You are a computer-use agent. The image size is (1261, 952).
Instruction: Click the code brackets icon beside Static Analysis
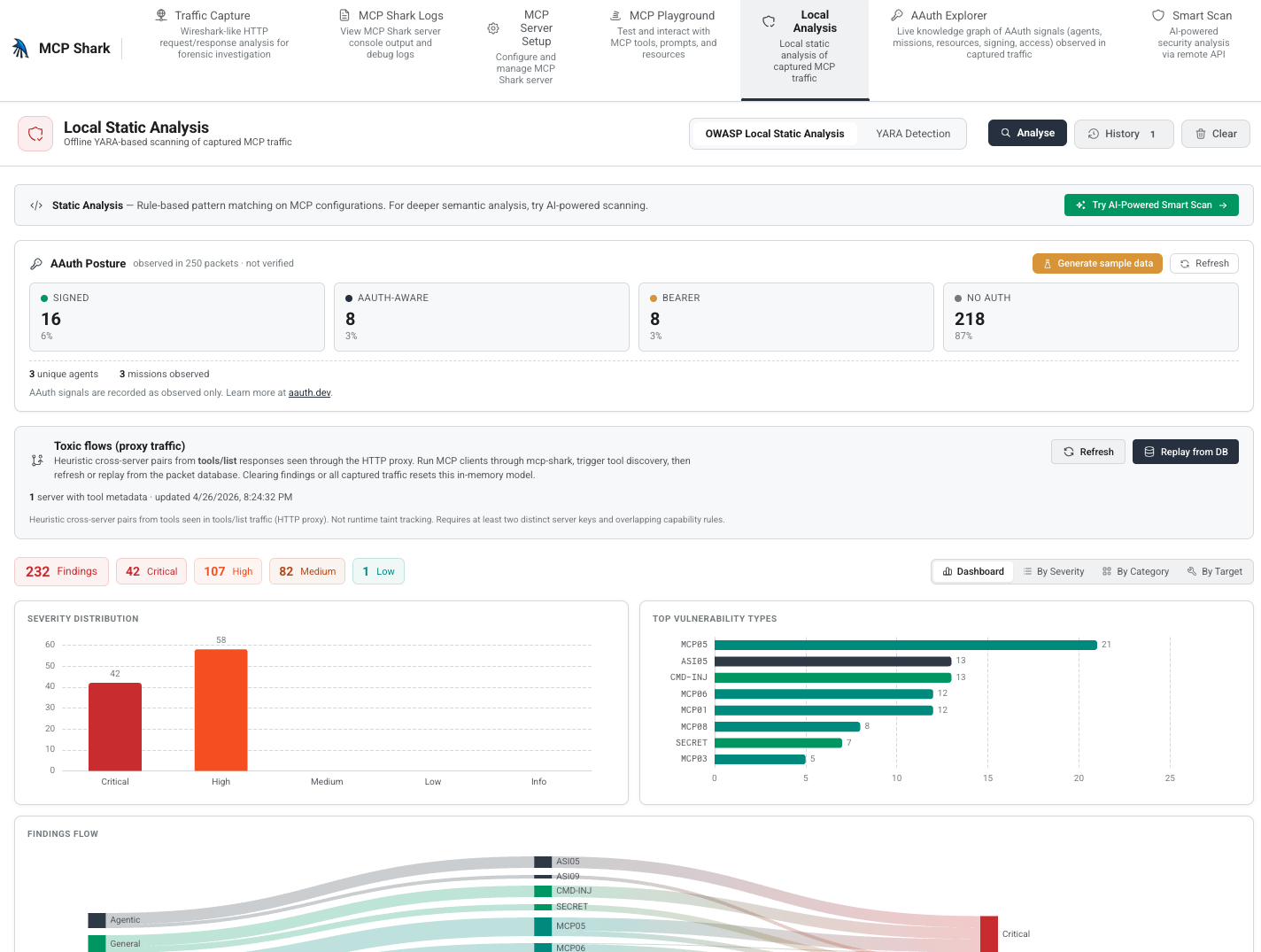tap(36, 205)
